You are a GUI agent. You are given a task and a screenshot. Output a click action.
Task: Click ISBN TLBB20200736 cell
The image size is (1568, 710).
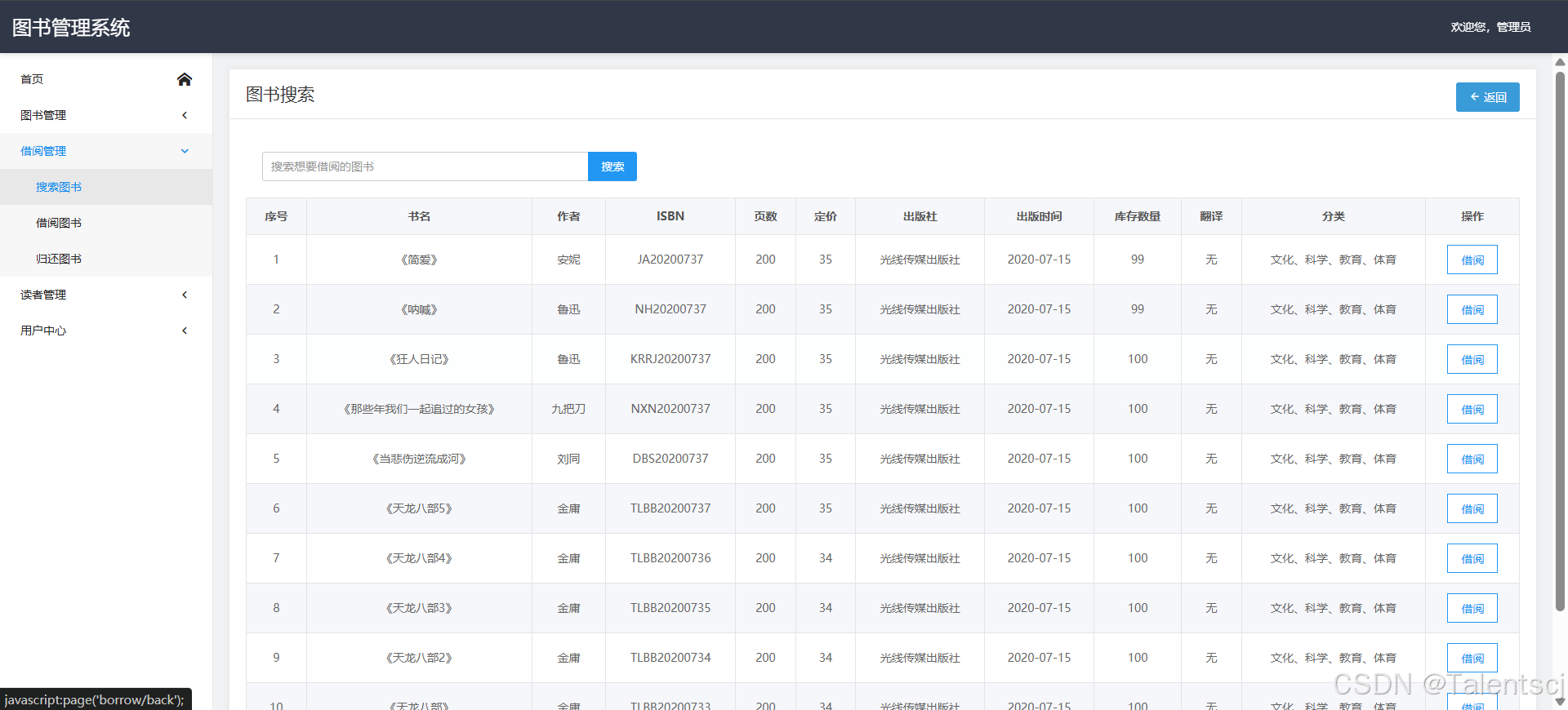[670, 558]
